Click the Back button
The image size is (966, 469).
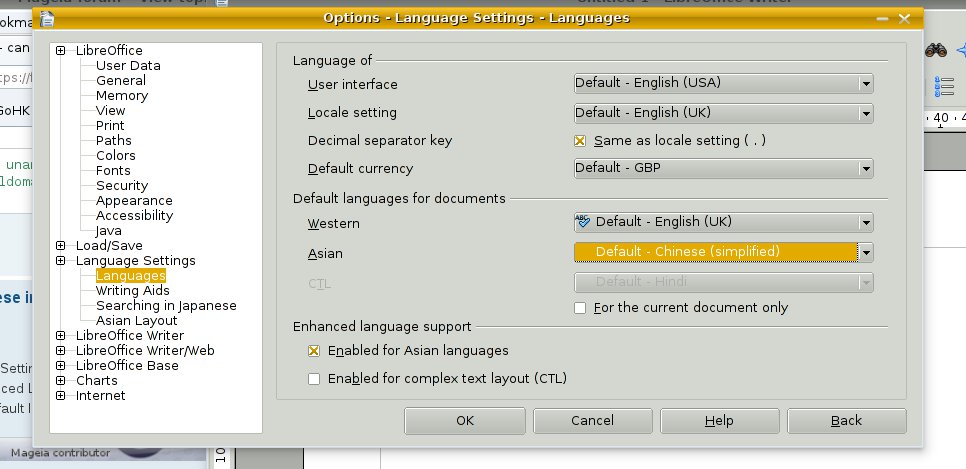846,421
